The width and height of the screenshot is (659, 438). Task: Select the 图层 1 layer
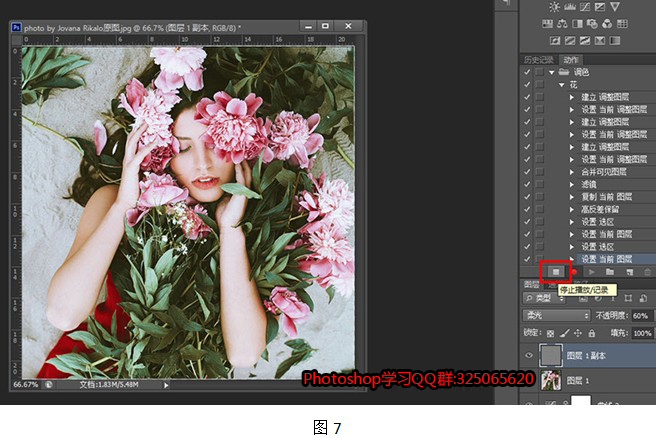588,381
